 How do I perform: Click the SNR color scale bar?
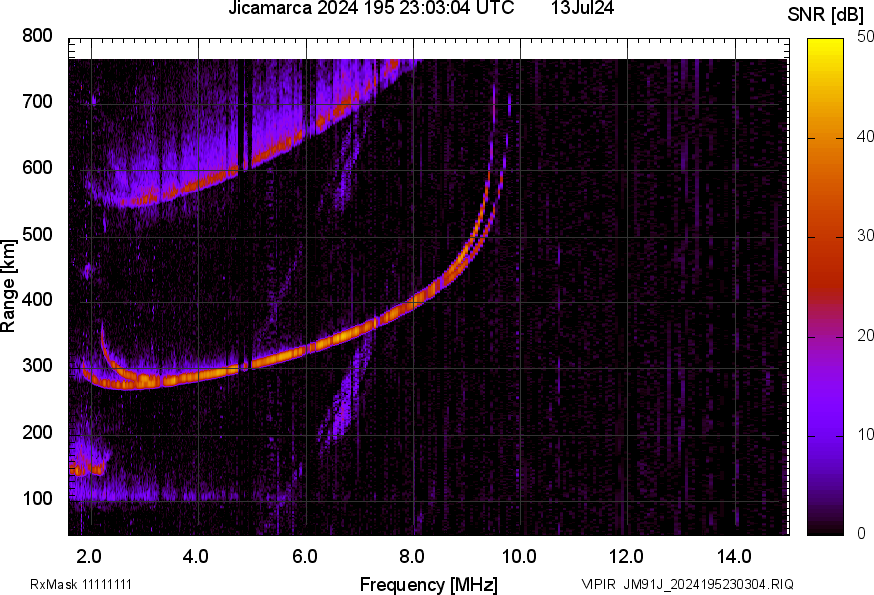826,287
